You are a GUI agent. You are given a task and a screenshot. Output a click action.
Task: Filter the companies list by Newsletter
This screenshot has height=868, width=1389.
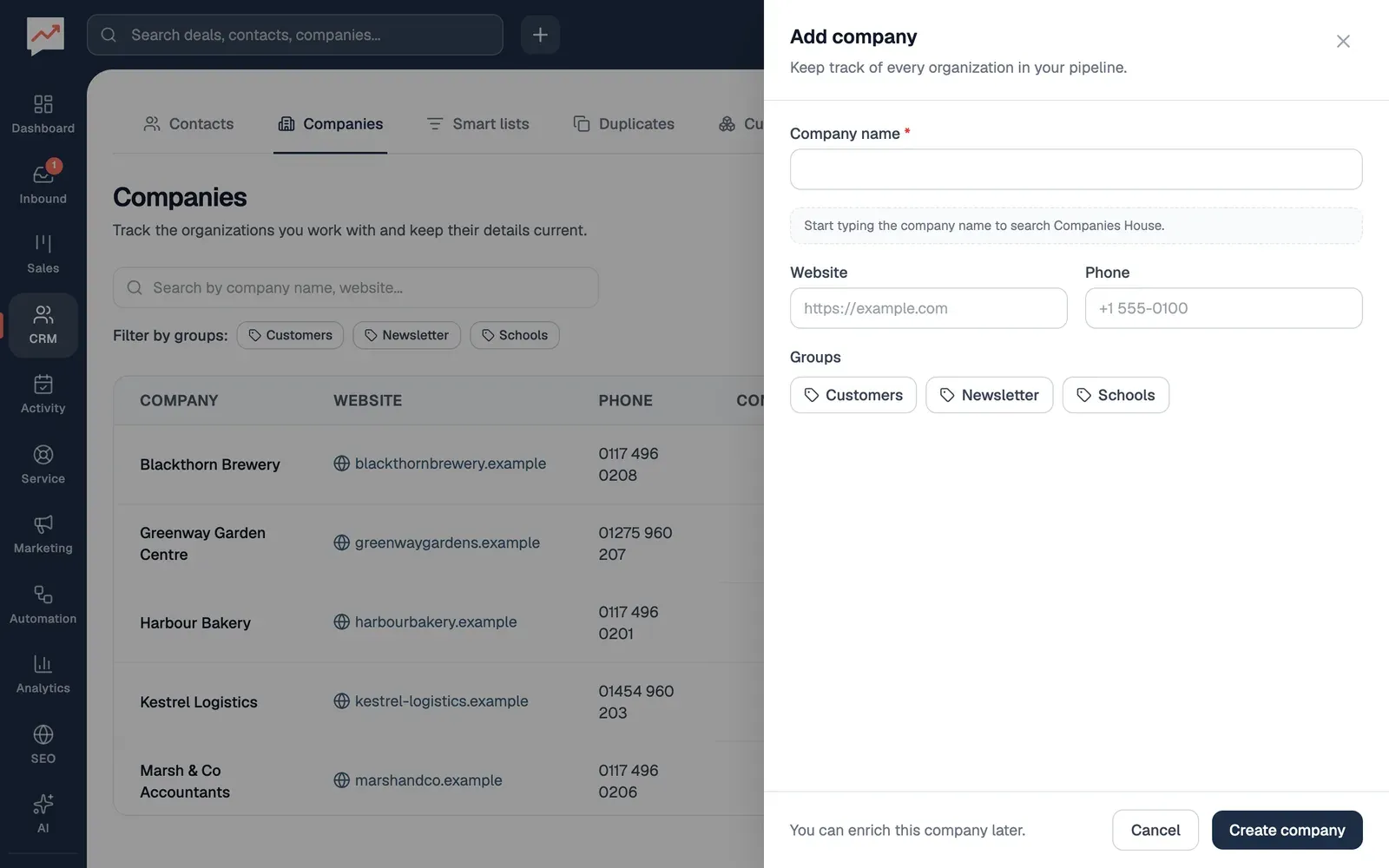[406, 335]
